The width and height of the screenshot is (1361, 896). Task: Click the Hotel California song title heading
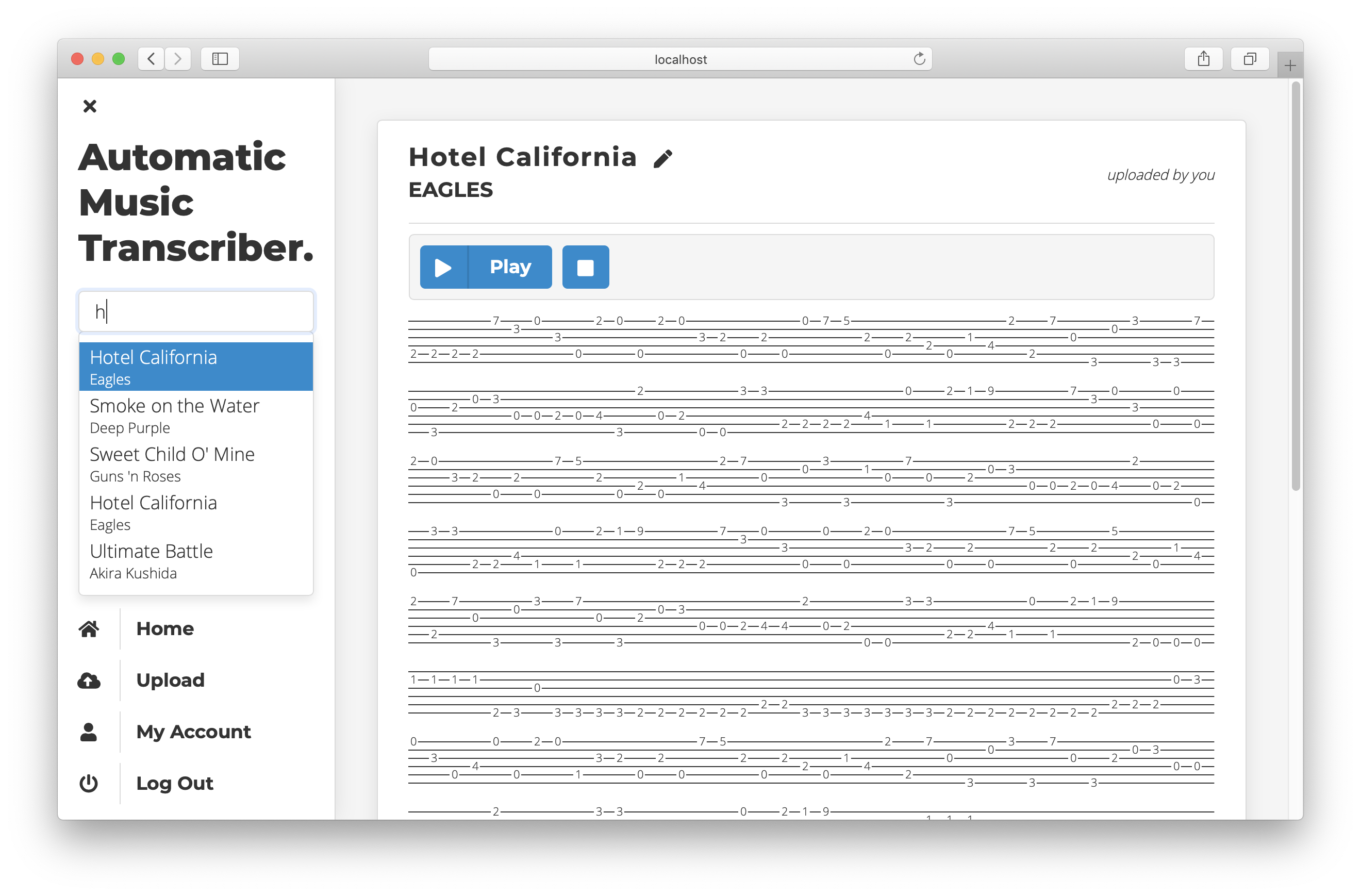(x=522, y=157)
